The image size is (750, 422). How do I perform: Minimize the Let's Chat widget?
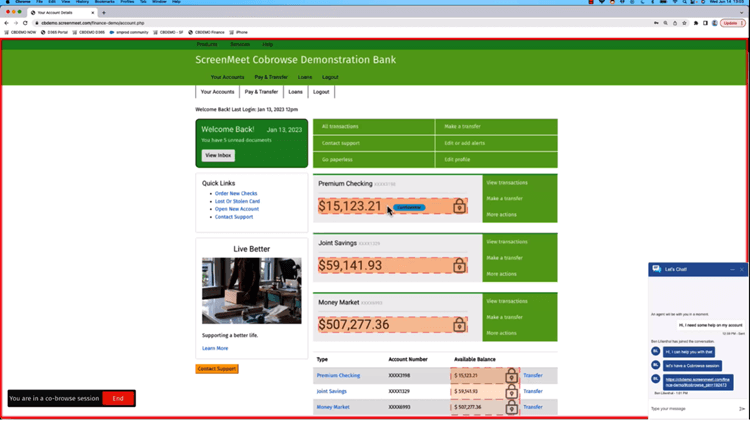pos(732,269)
